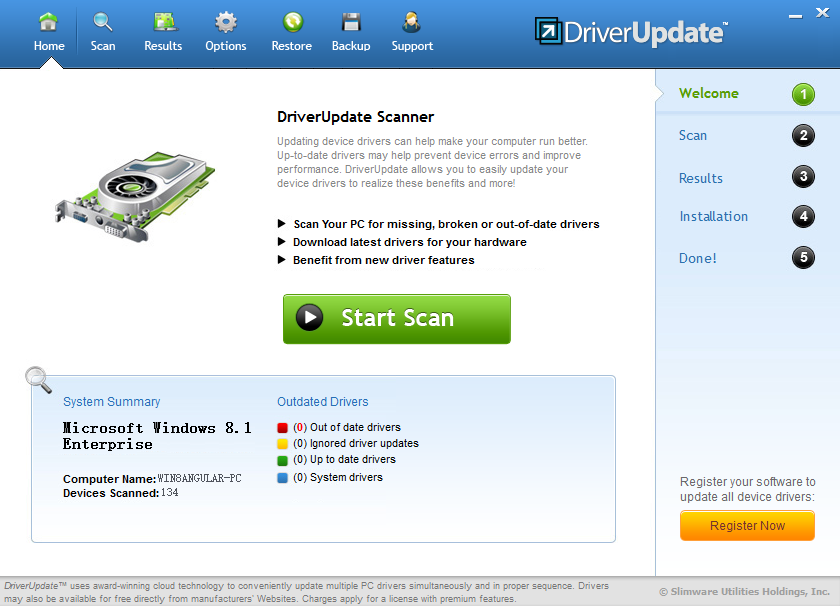Screen dimensions: 840x606
Task: Click the play icon on Start Scan
Action: (x=310, y=317)
